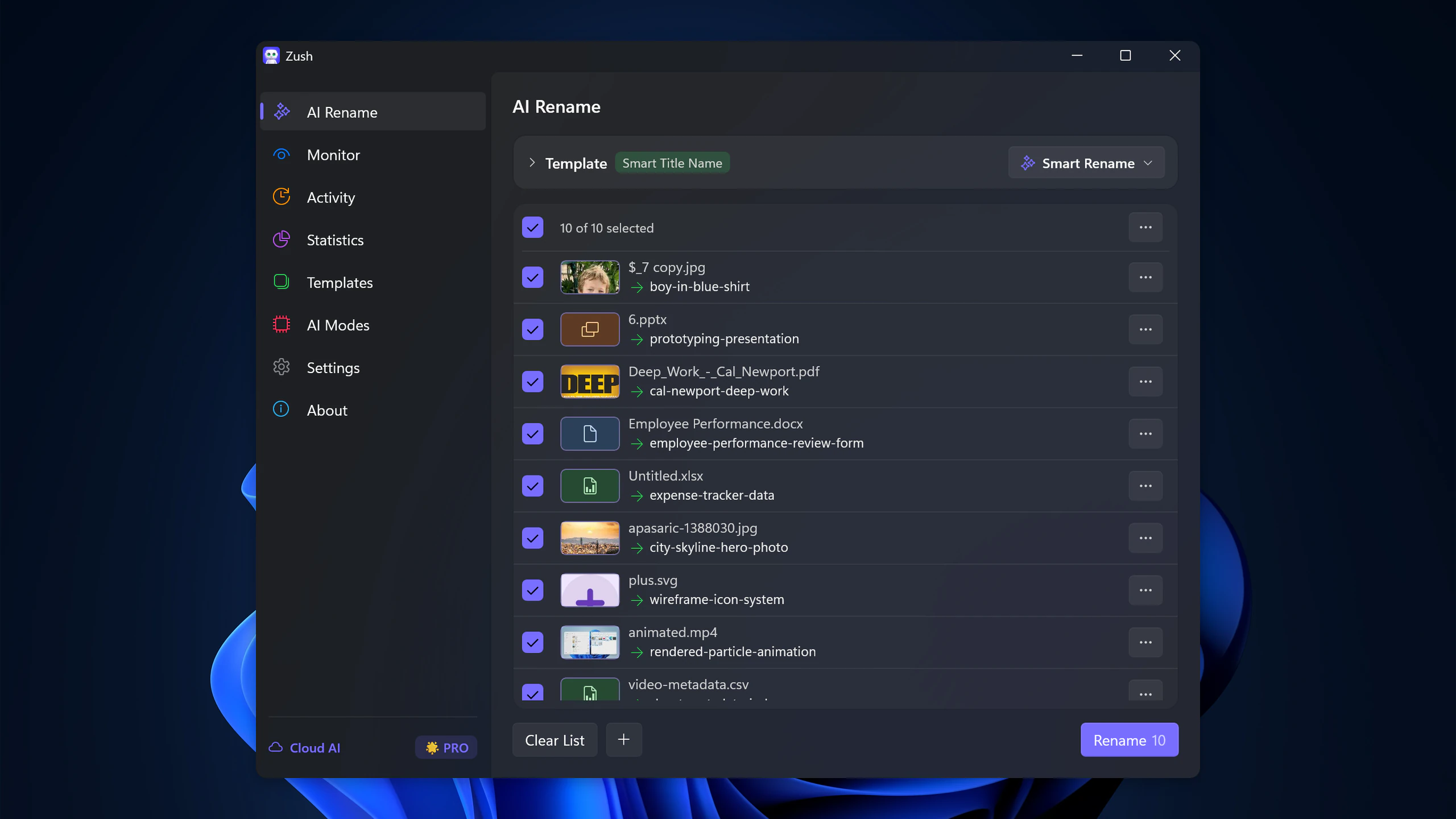
Task: Open more options for Deep_Work_-_Cal_Newport.pdf
Action: [x=1145, y=382]
